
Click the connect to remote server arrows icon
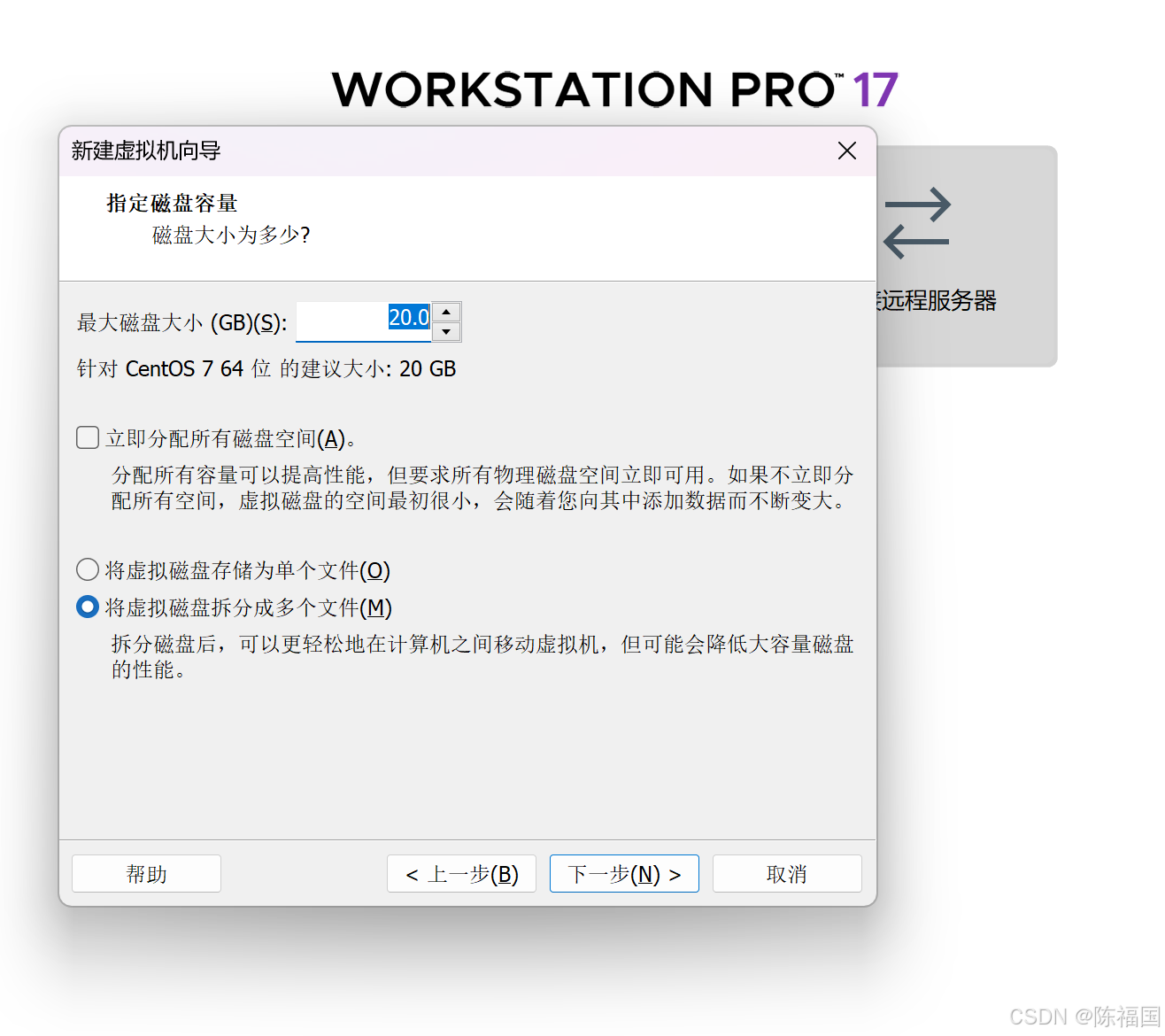point(917,223)
